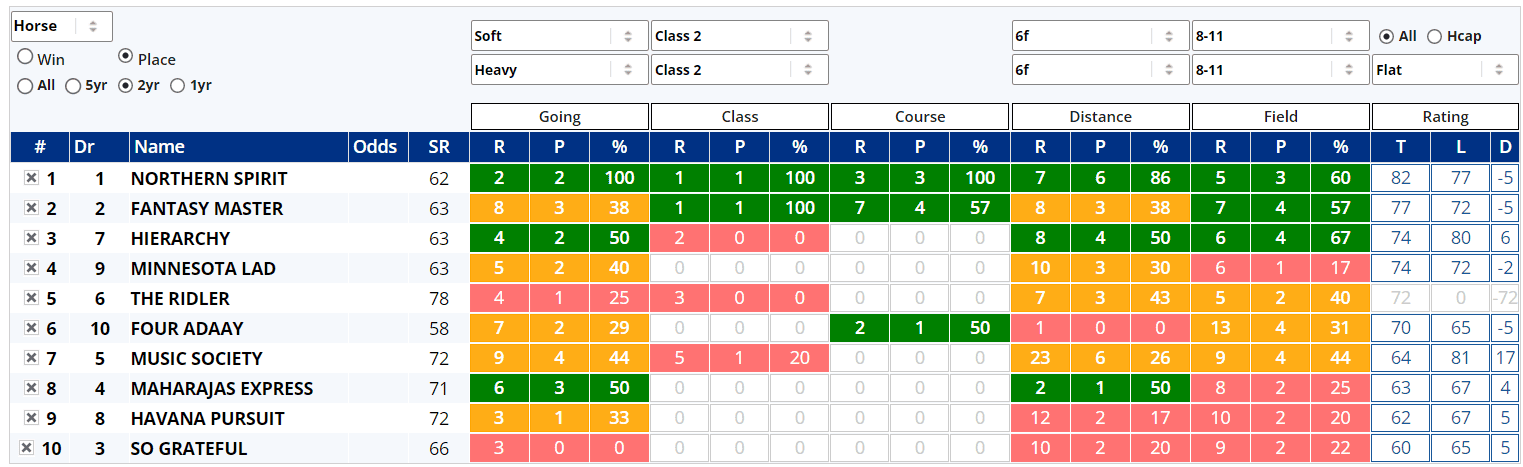This screenshot has height=467, width=1523.
Task: Click the Odds column header
Action: (379, 147)
